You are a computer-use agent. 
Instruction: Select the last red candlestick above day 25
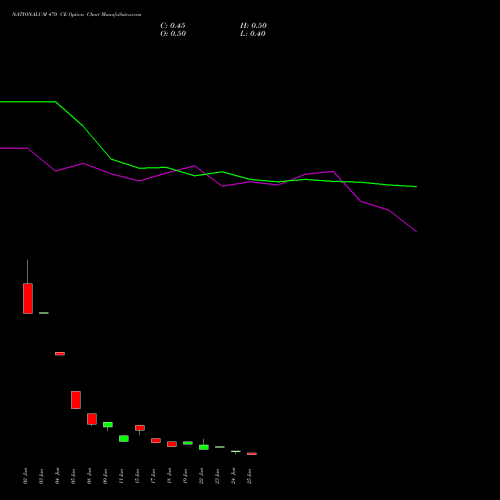coord(252,454)
